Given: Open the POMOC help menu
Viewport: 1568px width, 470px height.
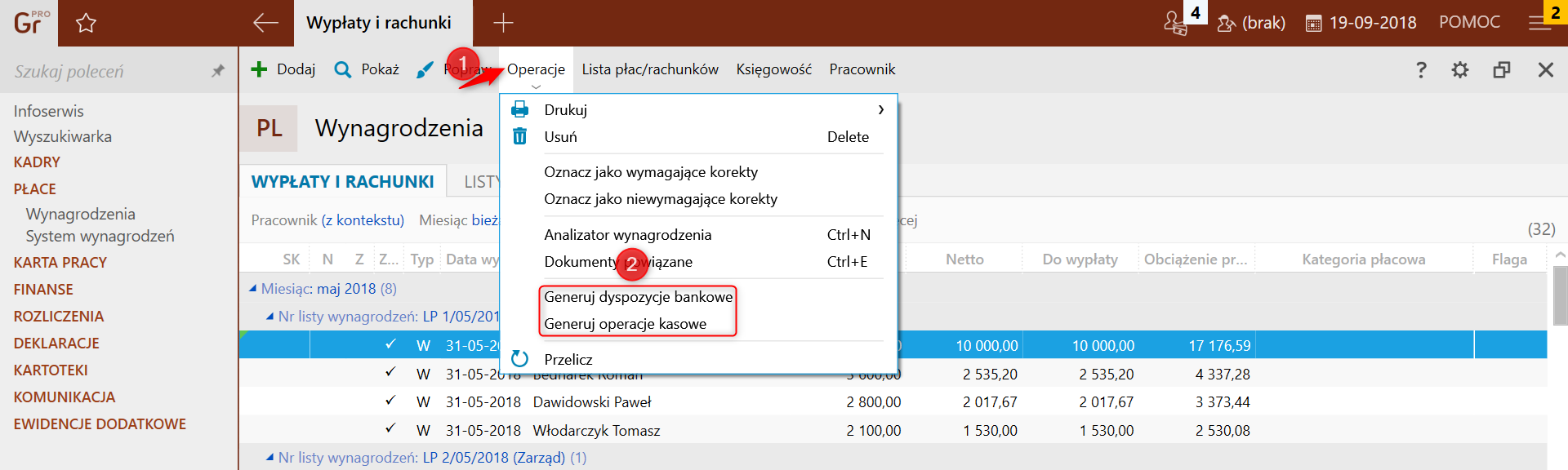Looking at the screenshot, I should click(x=1469, y=22).
